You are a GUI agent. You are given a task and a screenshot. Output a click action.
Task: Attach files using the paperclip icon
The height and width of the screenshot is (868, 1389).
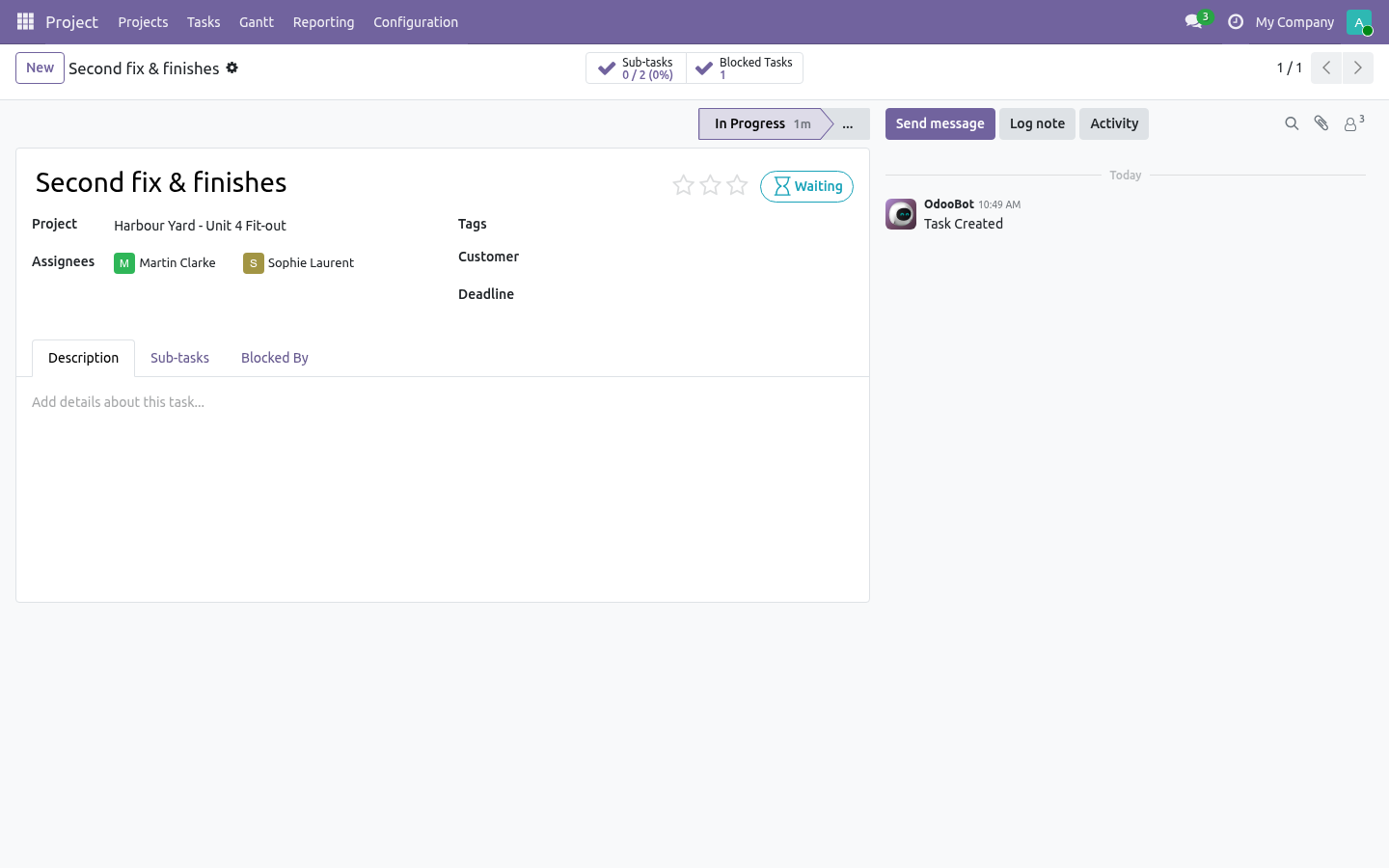pyautogui.click(x=1321, y=123)
